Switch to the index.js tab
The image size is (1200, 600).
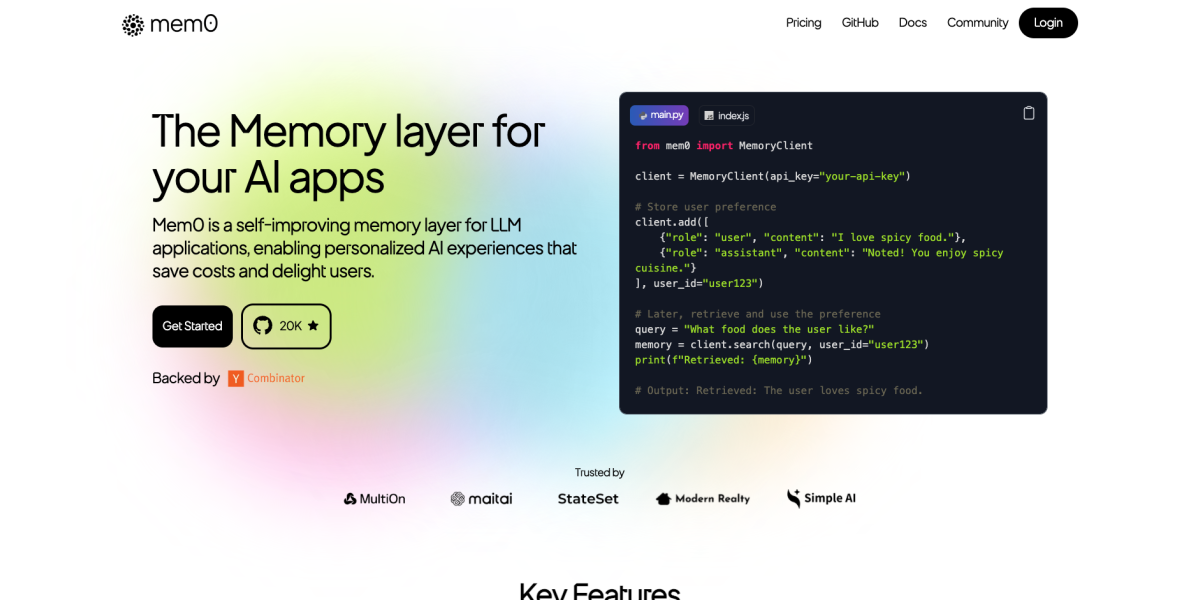click(726, 115)
